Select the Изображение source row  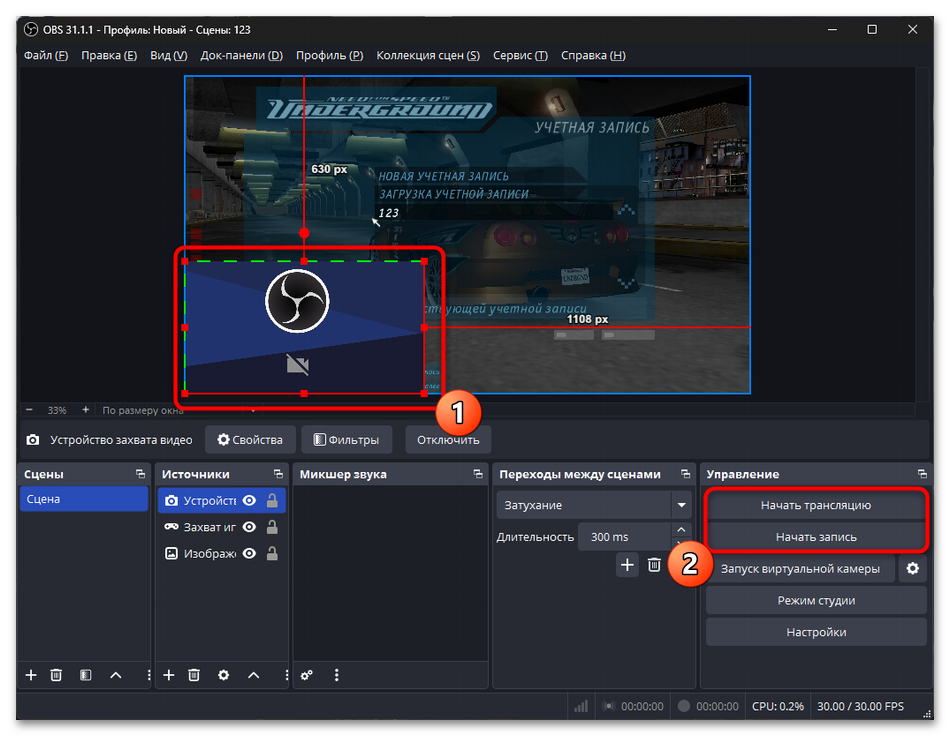[x=222, y=553]
